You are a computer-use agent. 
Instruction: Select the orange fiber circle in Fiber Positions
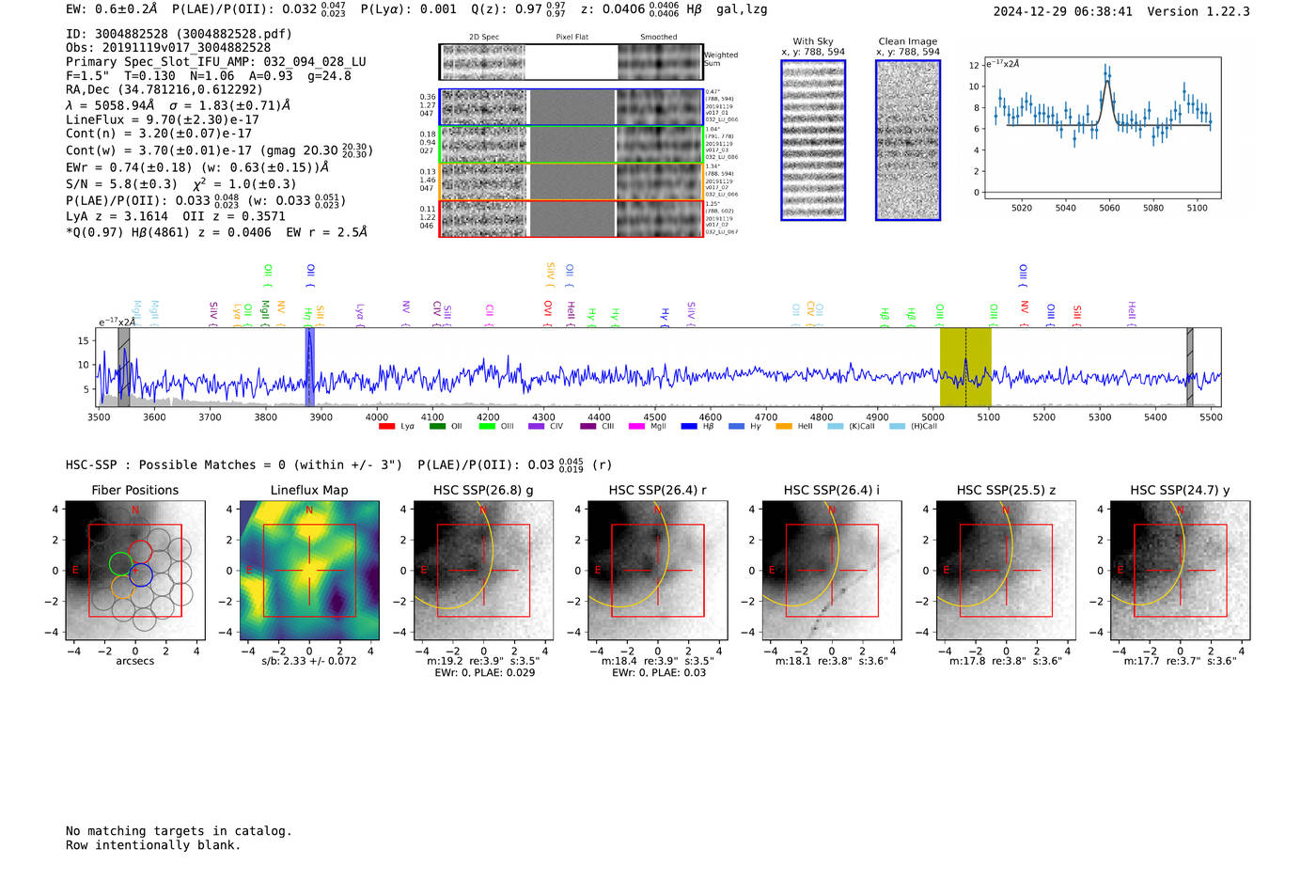click(123, 588)
